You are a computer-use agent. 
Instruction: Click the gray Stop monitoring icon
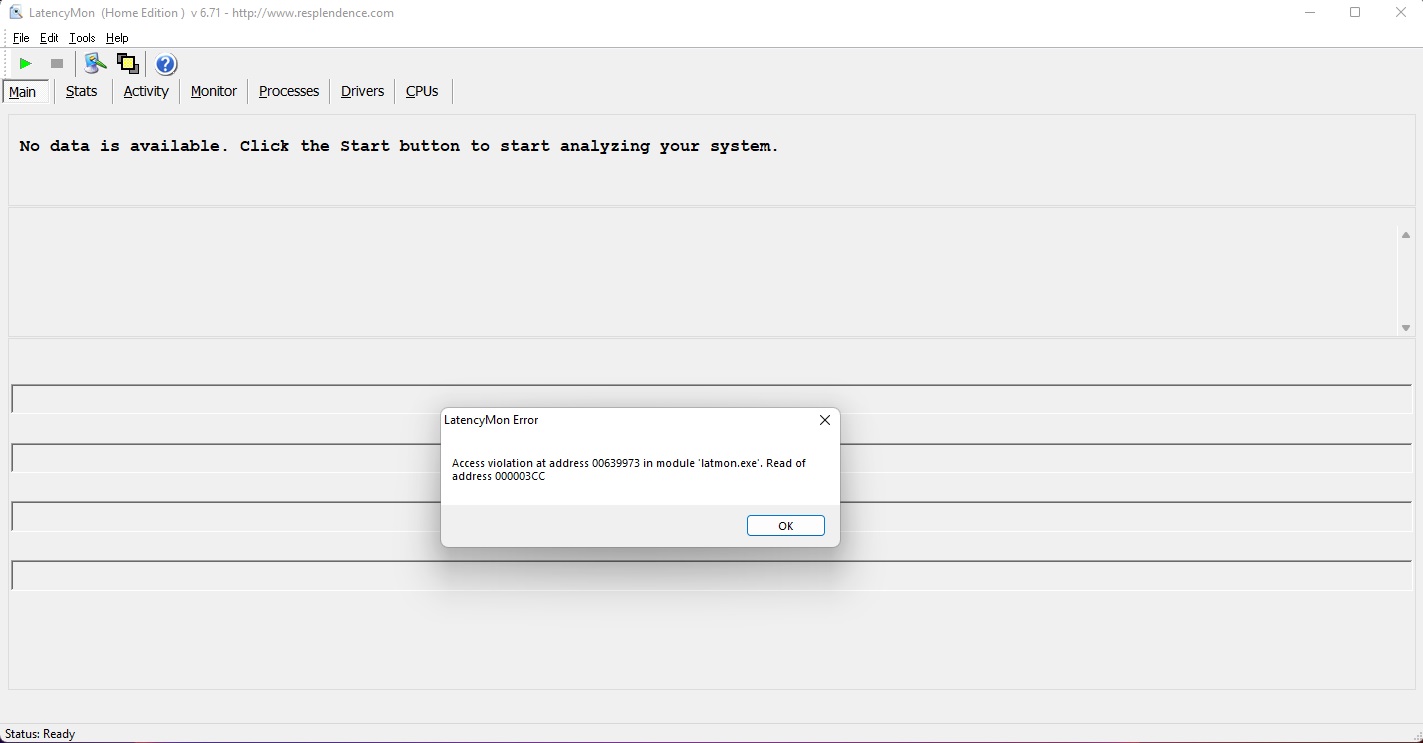57,64
